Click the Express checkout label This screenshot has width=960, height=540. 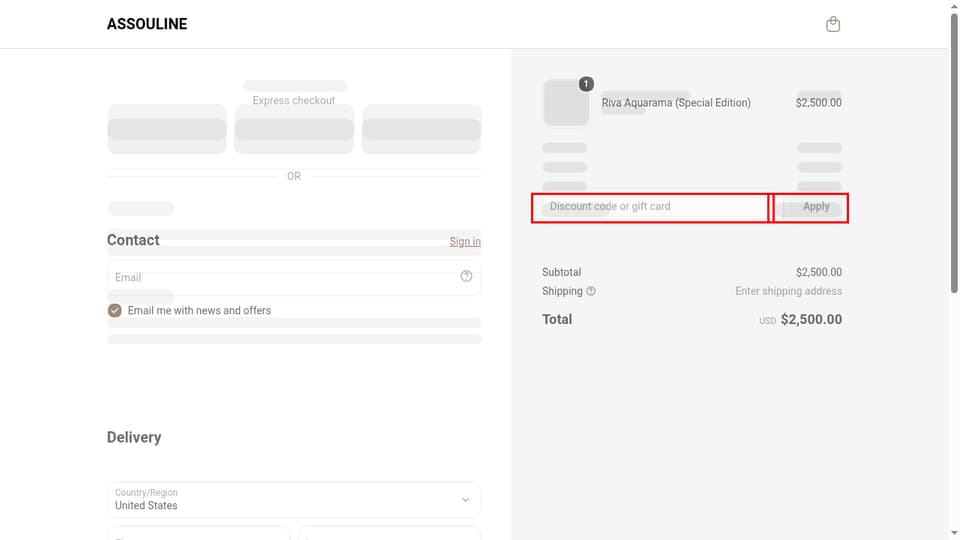(x=294, y=100)
